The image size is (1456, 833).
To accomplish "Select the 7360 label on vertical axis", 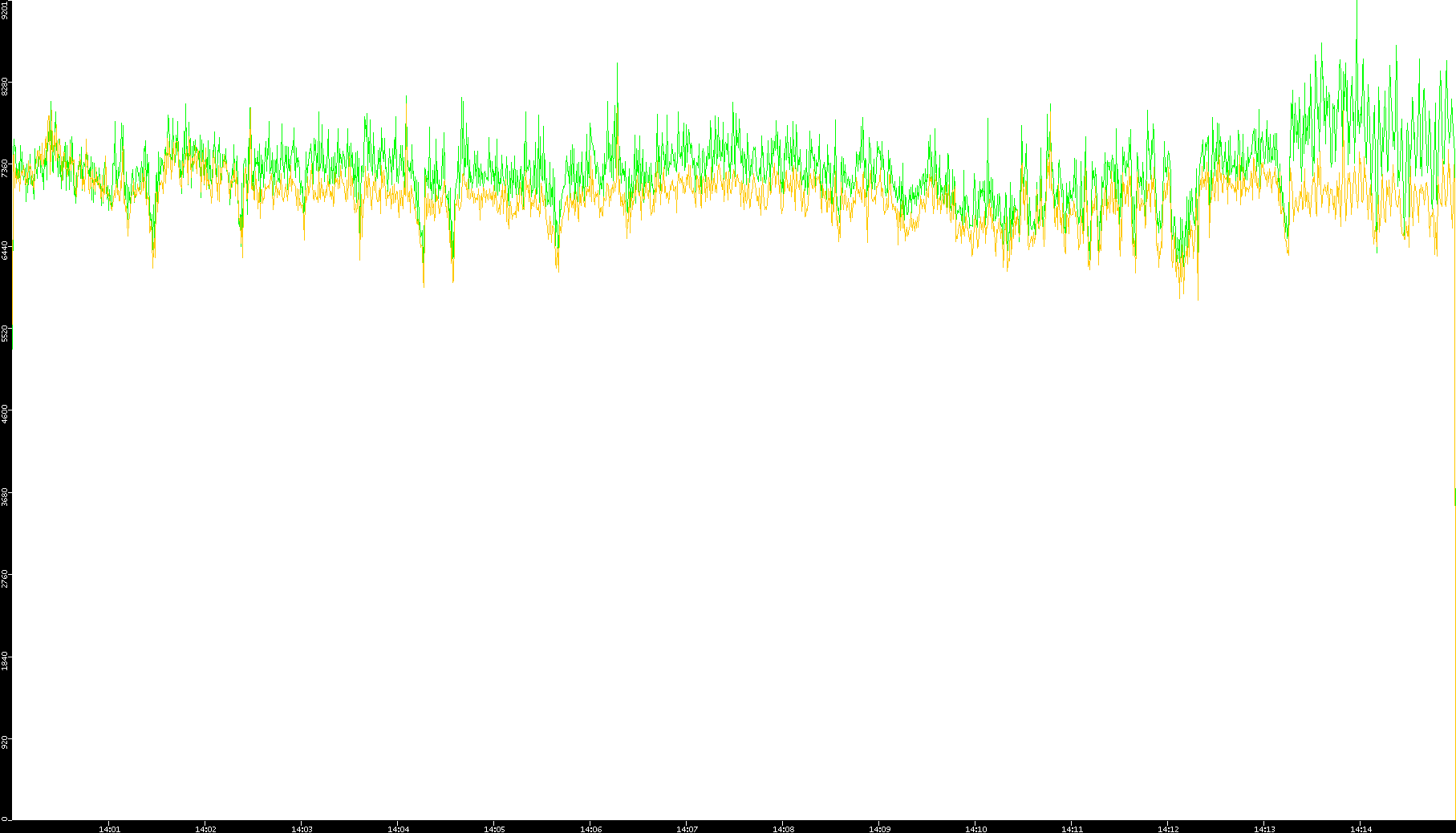I will [x=5, y=168].
